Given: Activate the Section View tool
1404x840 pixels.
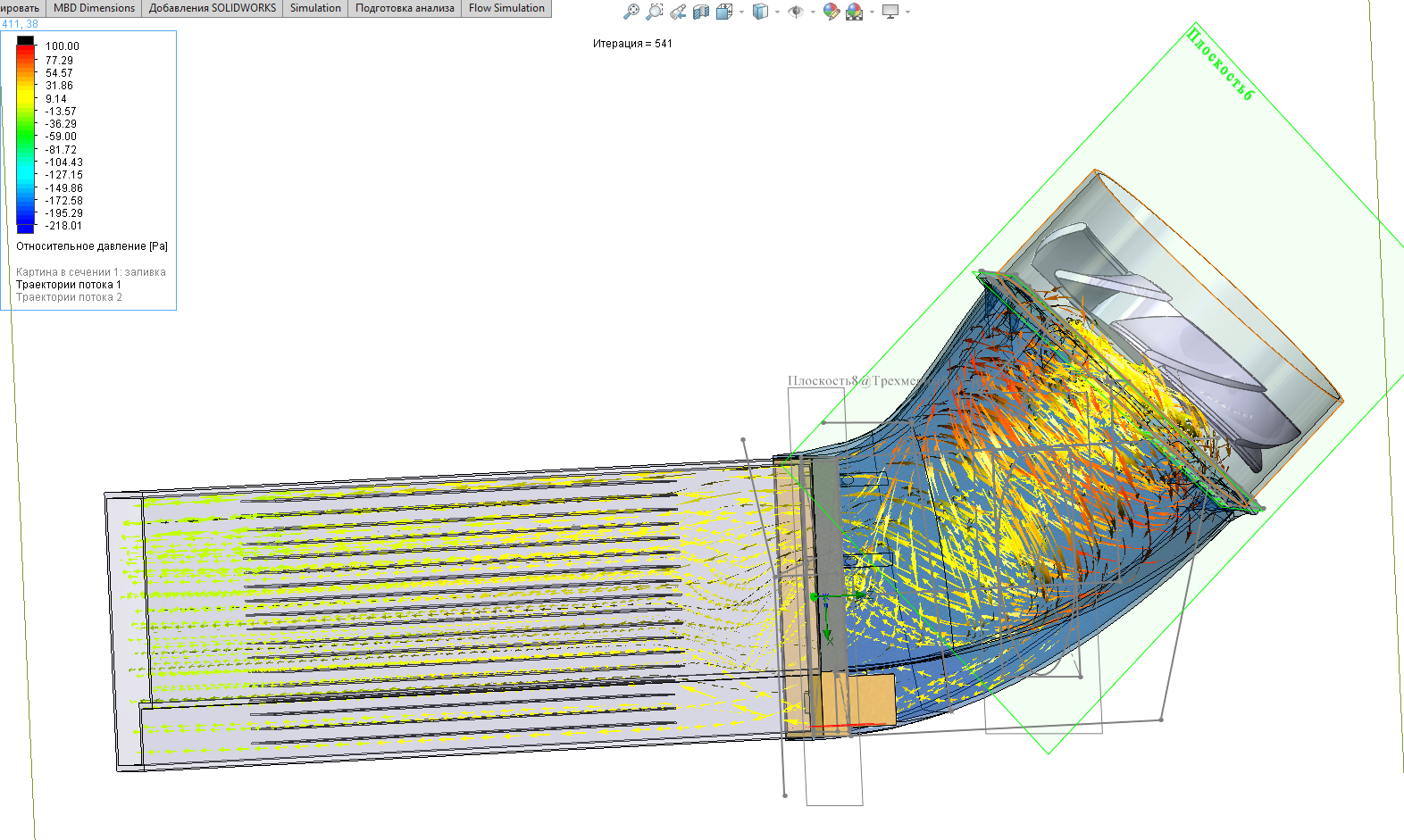Looking at the screenshot, I should [x=701, y=12].
